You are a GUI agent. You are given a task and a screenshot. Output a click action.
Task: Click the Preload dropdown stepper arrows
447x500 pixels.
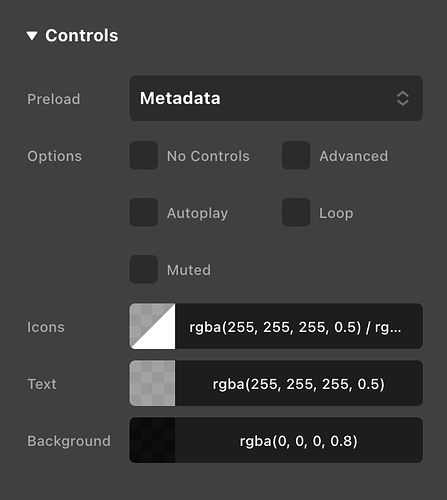tap(403, 98)
